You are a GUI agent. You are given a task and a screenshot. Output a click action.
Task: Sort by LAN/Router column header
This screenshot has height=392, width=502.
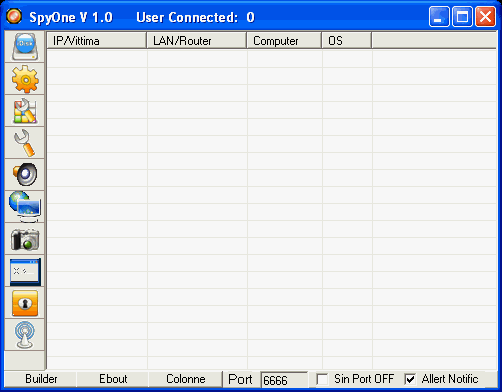tap(197, 41)
